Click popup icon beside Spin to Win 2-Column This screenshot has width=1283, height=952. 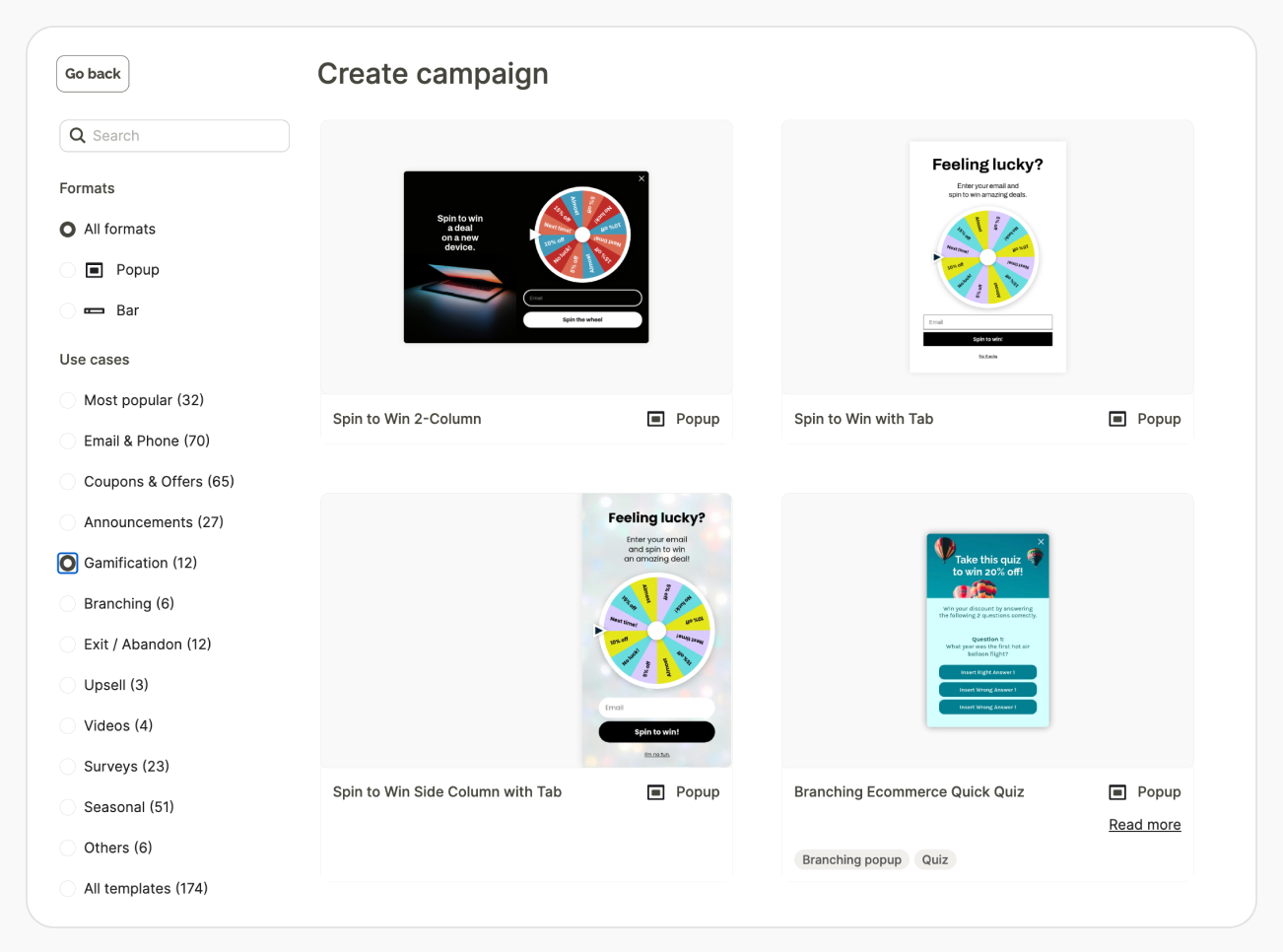pos(655,419)
